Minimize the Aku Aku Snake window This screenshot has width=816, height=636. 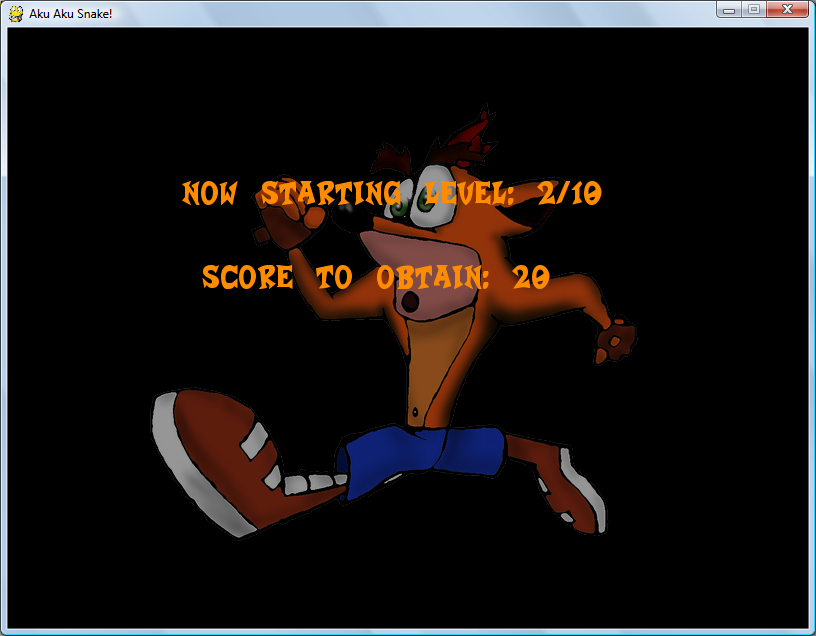click(x=729, y=10)
